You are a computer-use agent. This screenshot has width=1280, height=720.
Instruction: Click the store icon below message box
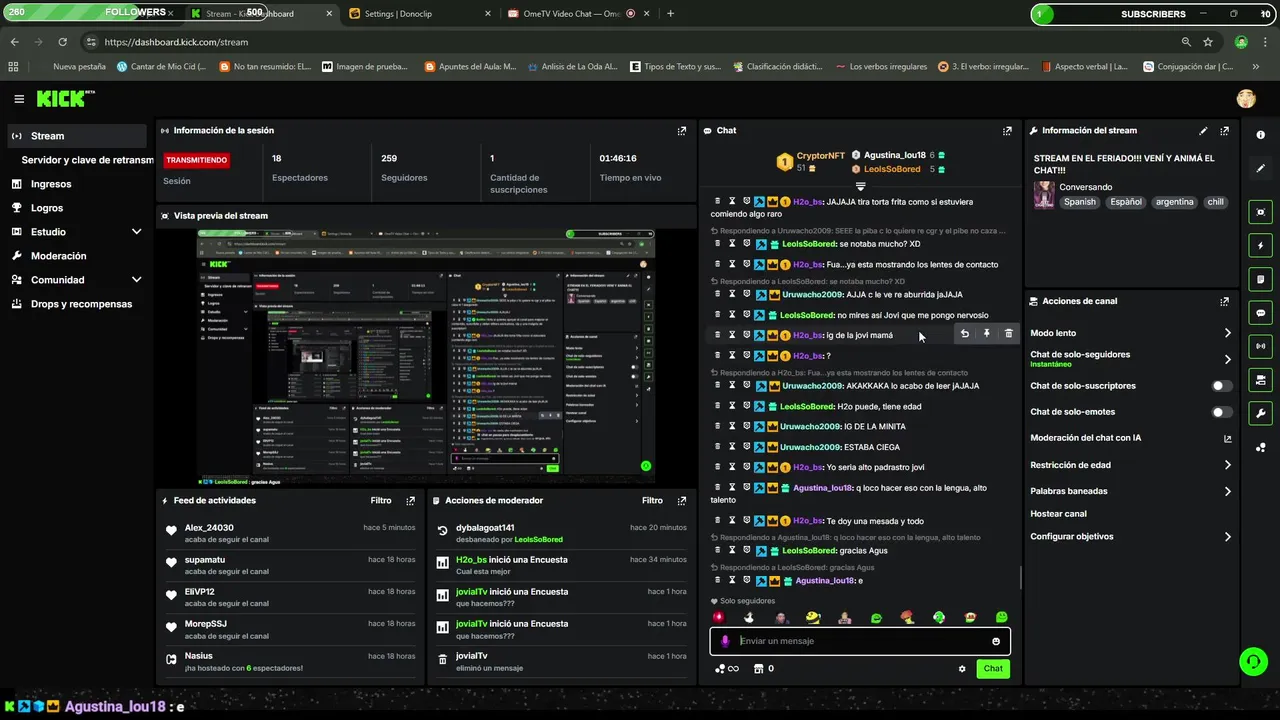(758, 669)
